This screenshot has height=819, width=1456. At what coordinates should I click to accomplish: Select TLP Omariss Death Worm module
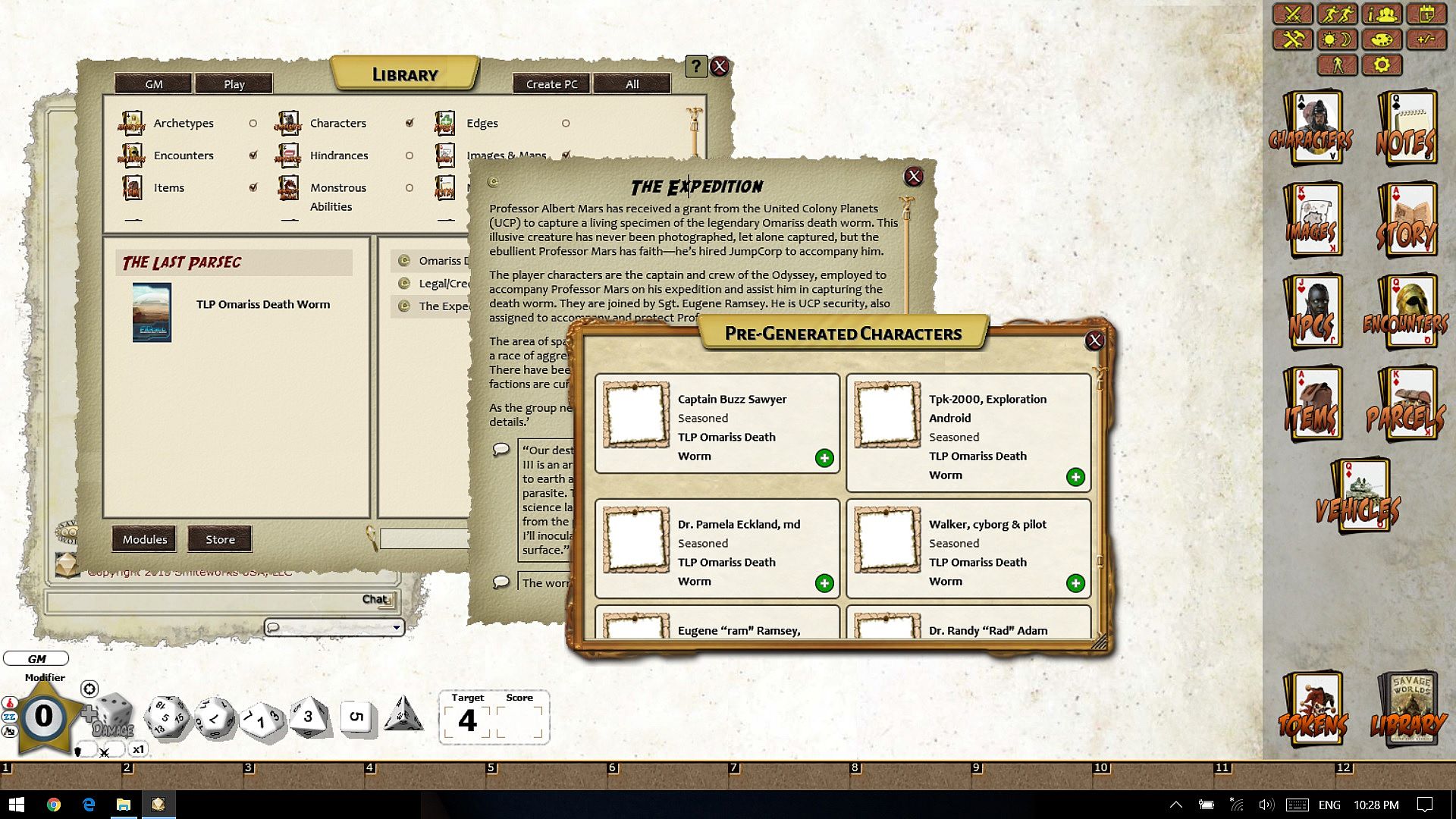[262, 305]
